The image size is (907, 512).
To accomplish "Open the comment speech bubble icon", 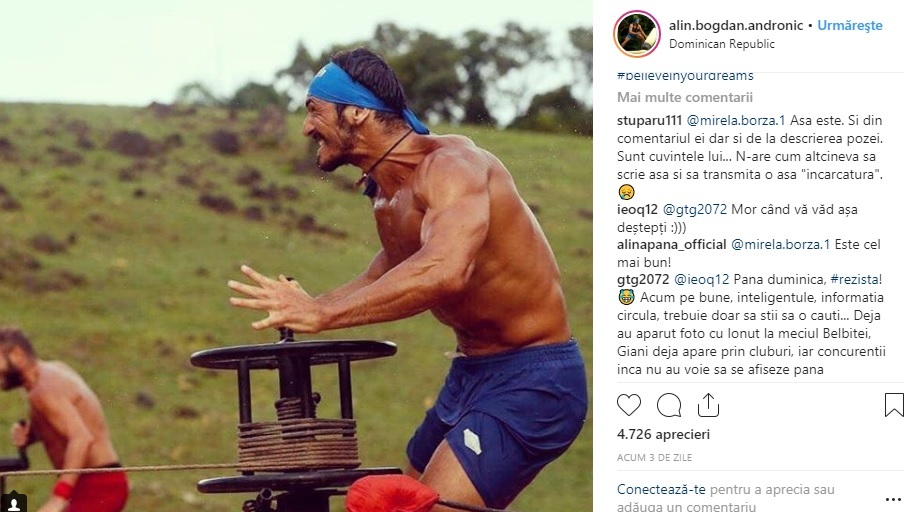I will [x=669, y=405].
